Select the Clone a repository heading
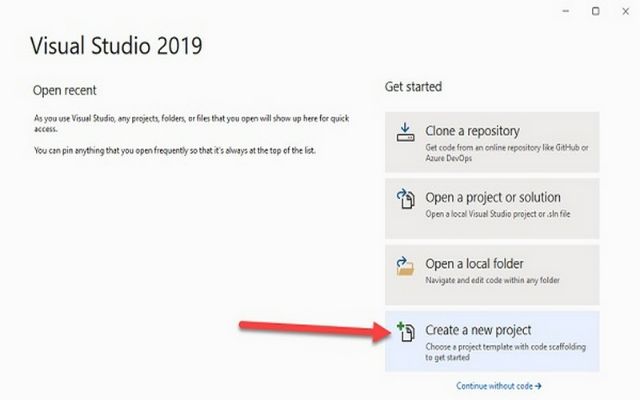The width and height of the screenshot is (640, 400). 472,131
